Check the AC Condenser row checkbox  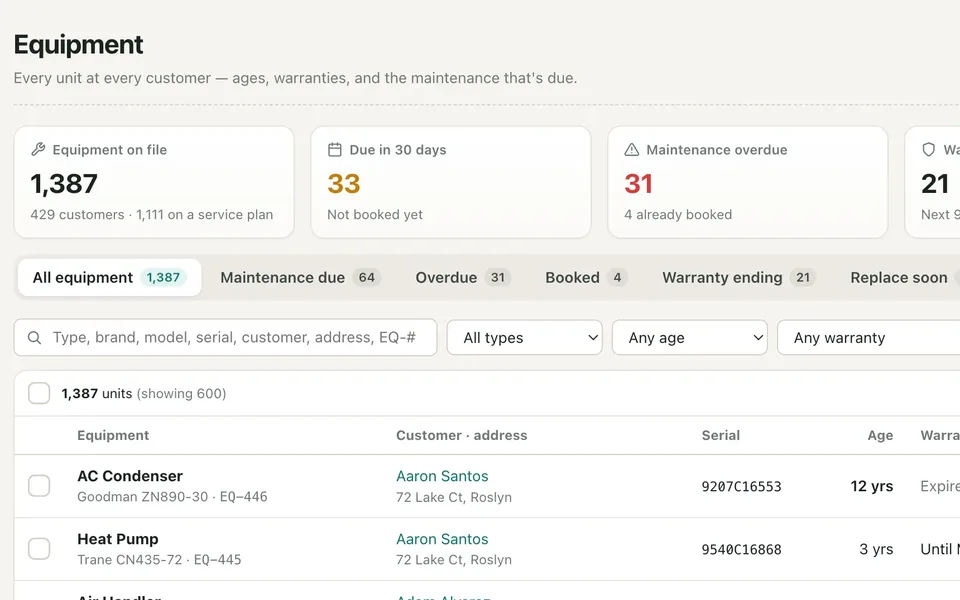[39, 486]
